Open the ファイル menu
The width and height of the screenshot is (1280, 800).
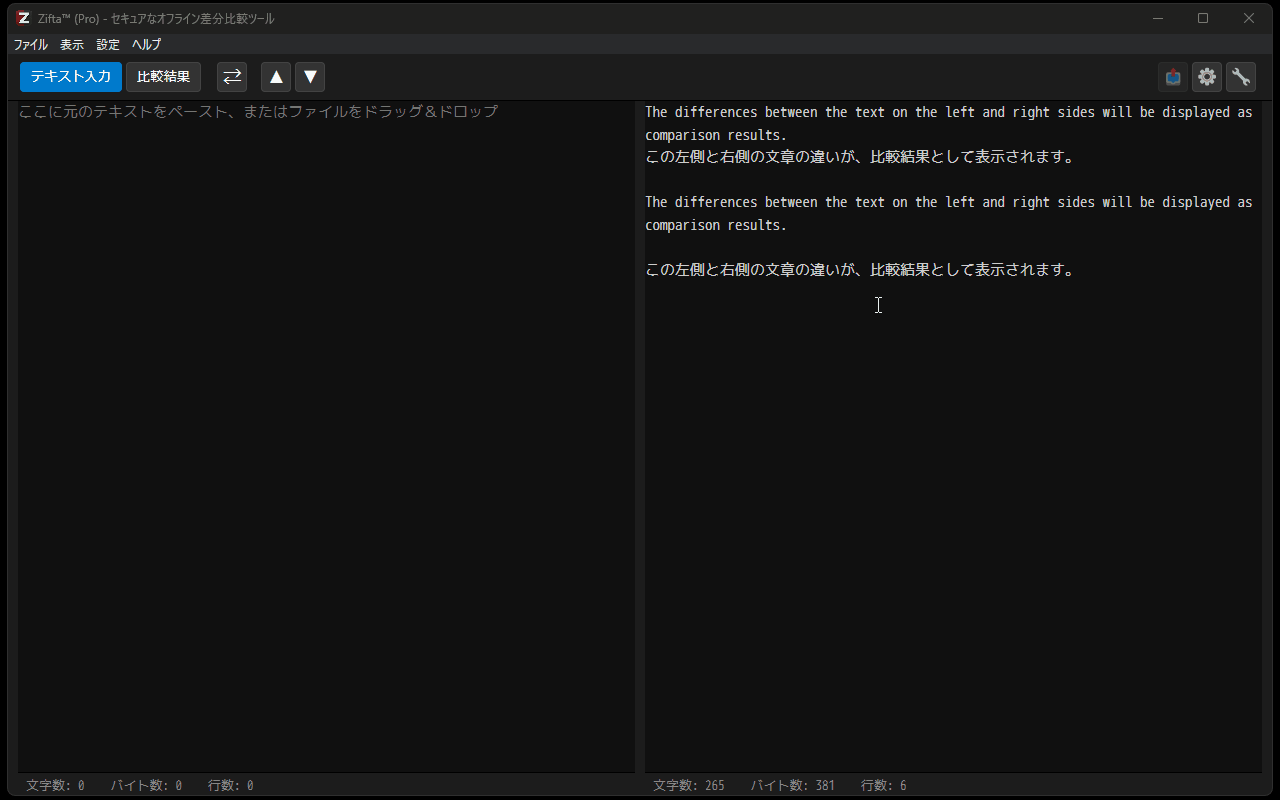[30, 44]
